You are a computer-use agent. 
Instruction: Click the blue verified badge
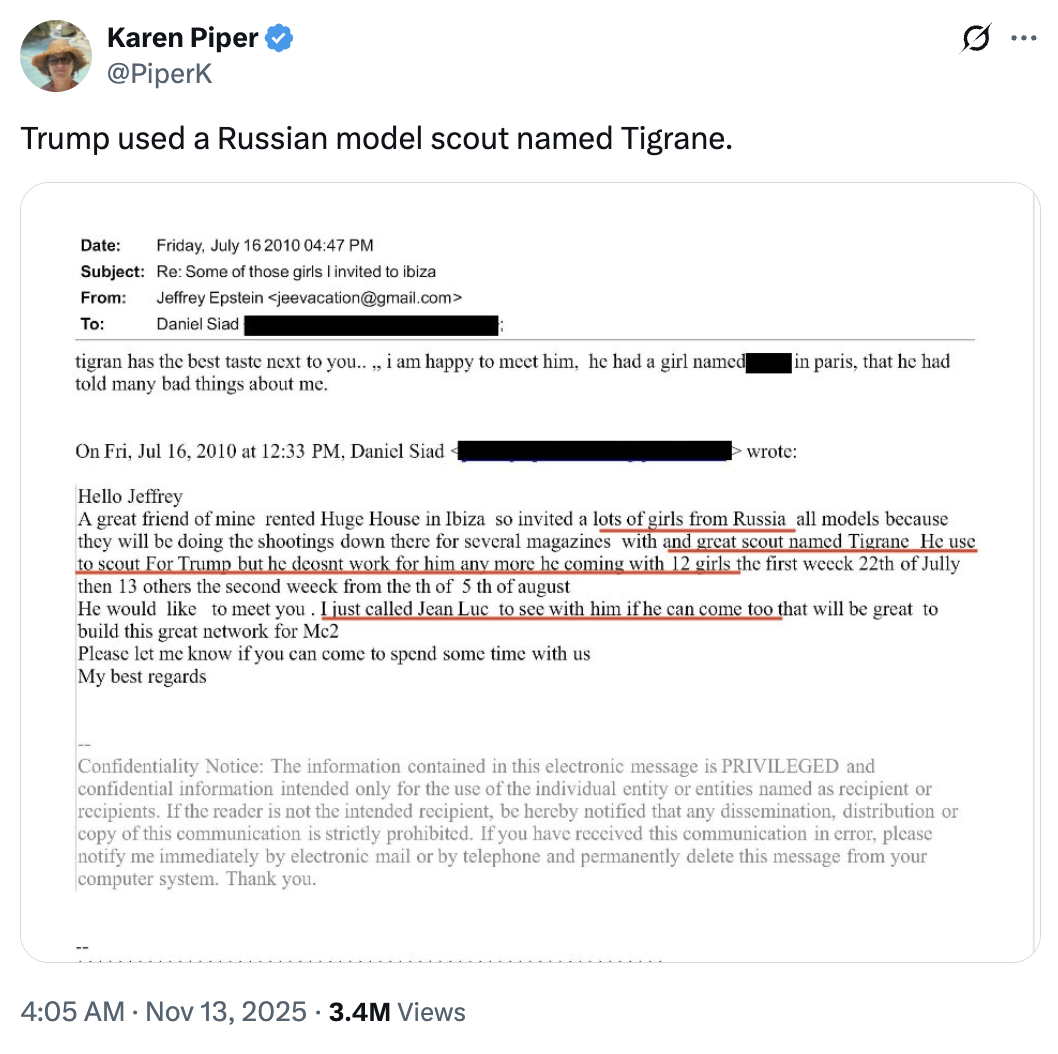(279, 39)
